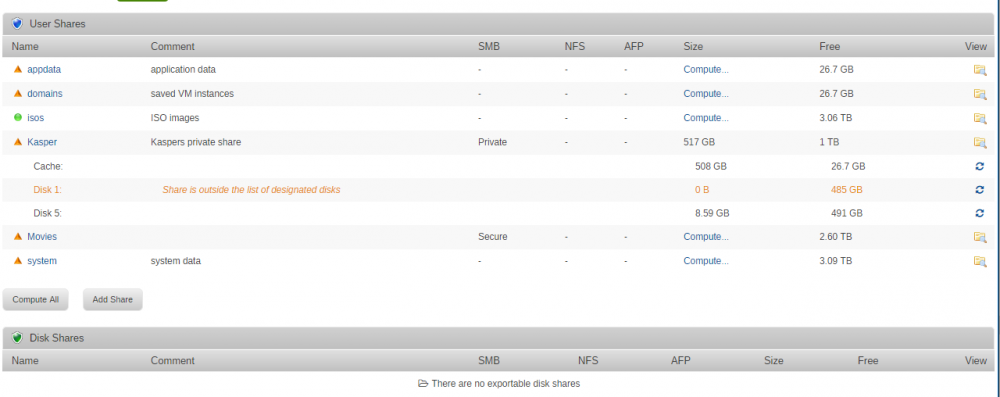The image size is (1000, 397).
Task: Refresh the Disk 5 row
Action: pos(980,213)
